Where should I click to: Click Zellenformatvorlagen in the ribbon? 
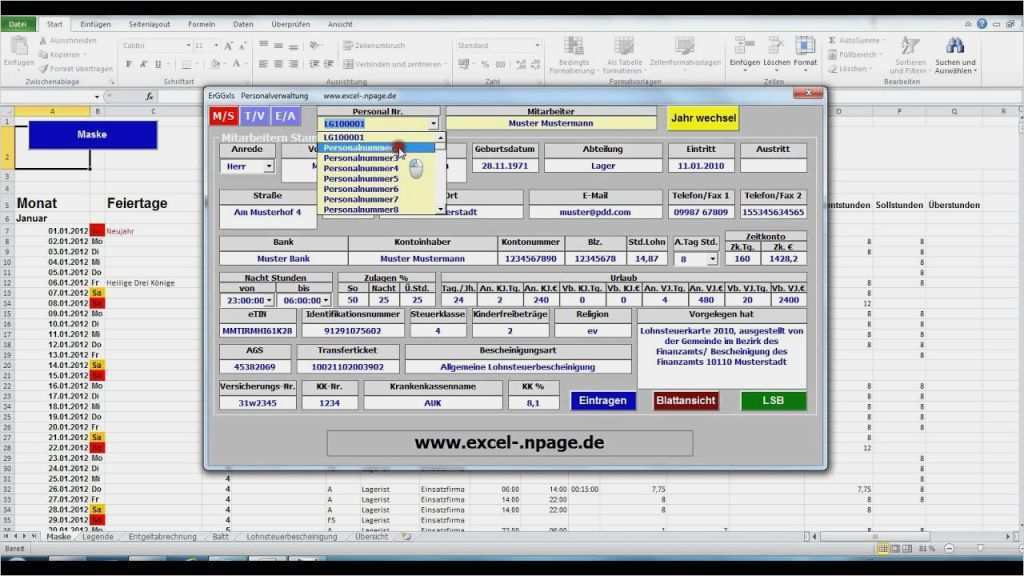686,55
